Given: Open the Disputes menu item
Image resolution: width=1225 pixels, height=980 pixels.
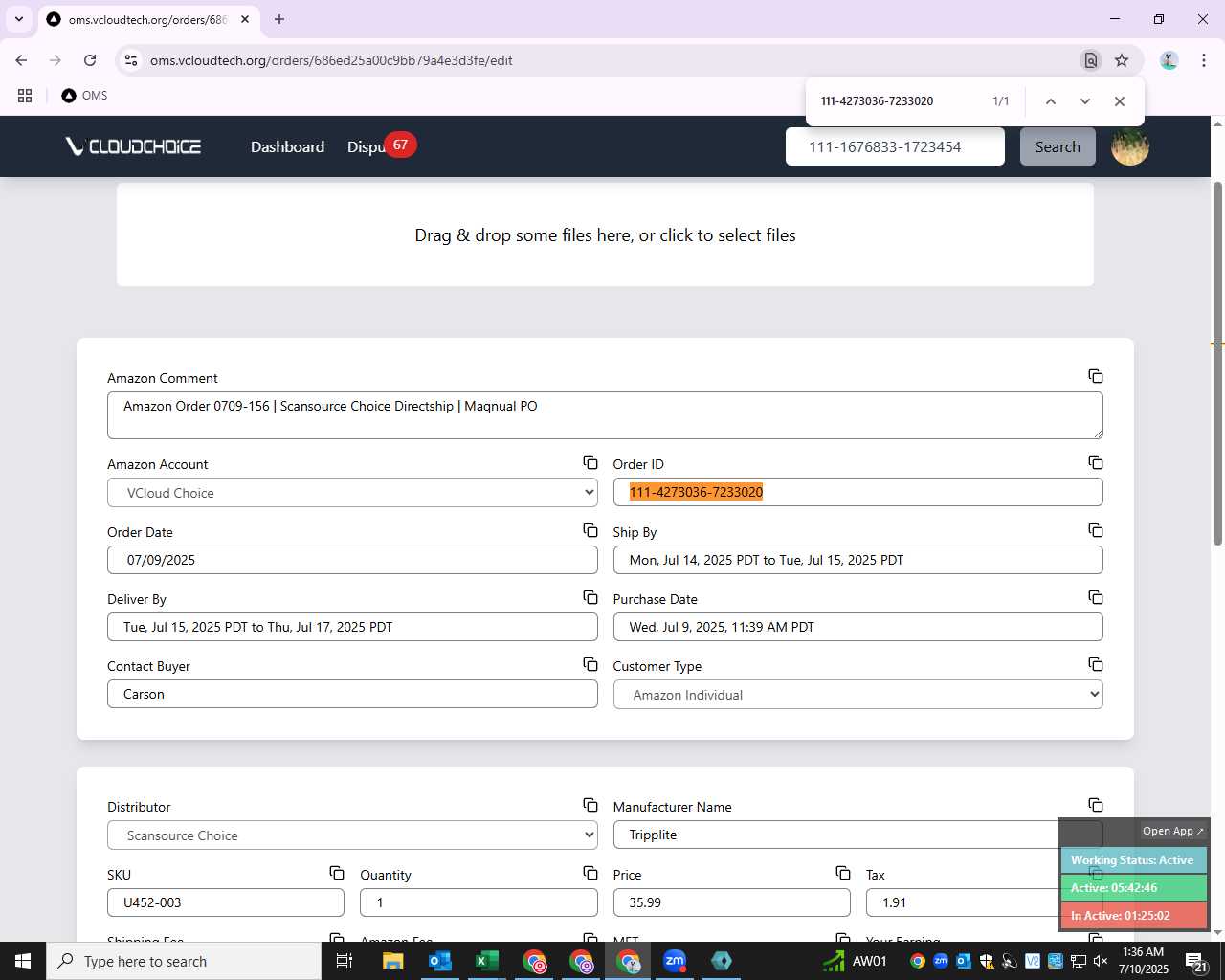Looking at the screenshot, I should click(x=367, y=146).
